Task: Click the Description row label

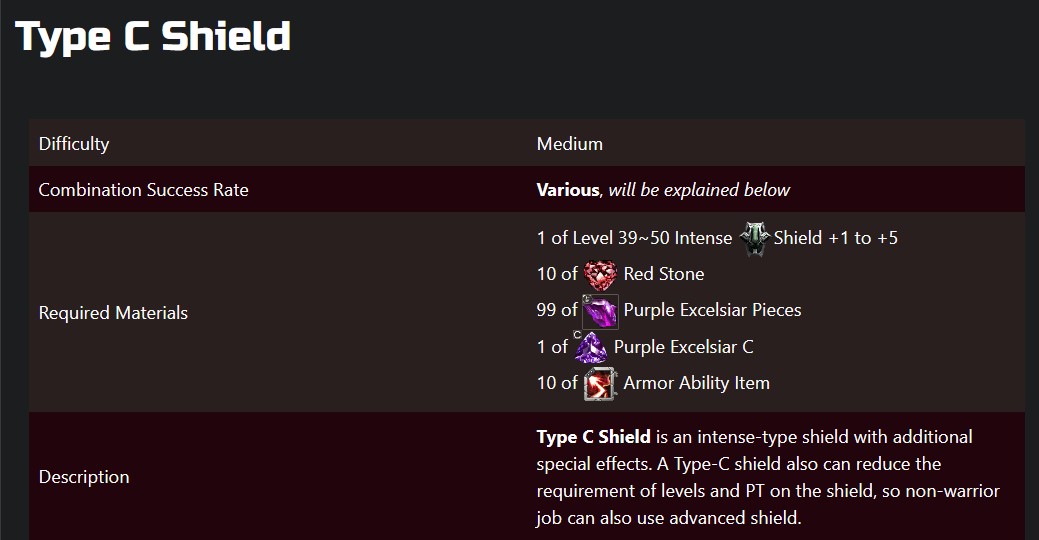Action: [x=84, y=477]
